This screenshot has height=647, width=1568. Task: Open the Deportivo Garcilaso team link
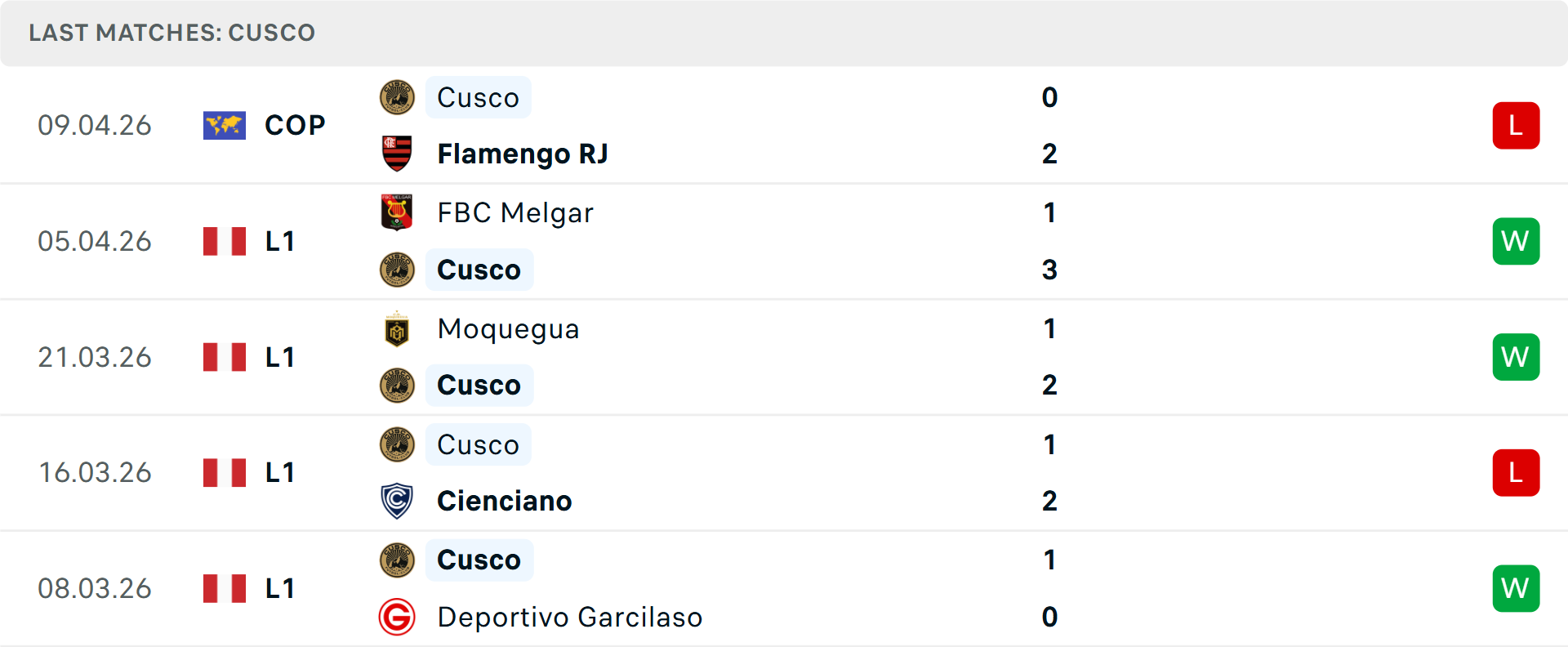coord(569,617)
